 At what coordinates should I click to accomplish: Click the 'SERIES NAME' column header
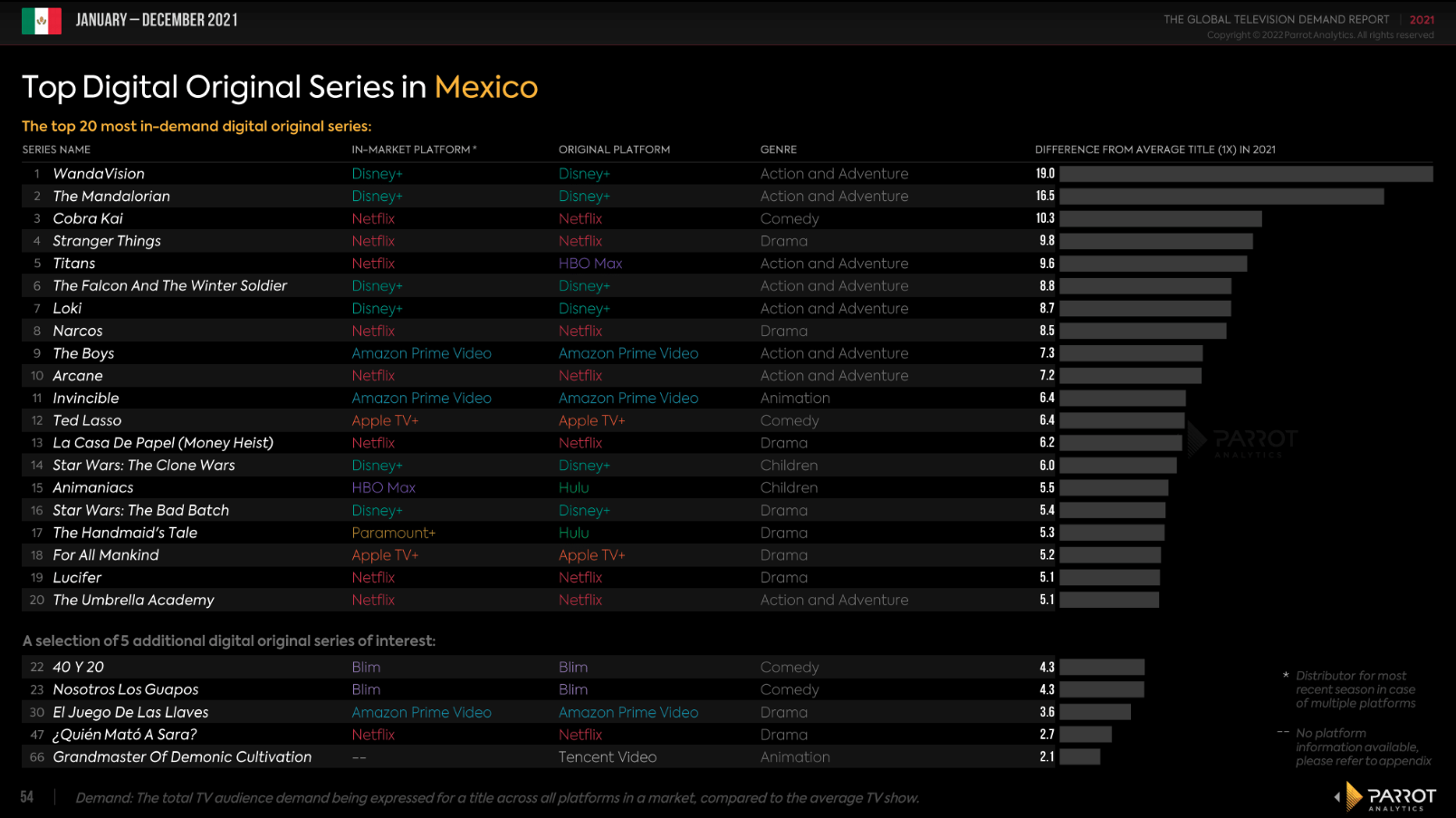[56, 149]
